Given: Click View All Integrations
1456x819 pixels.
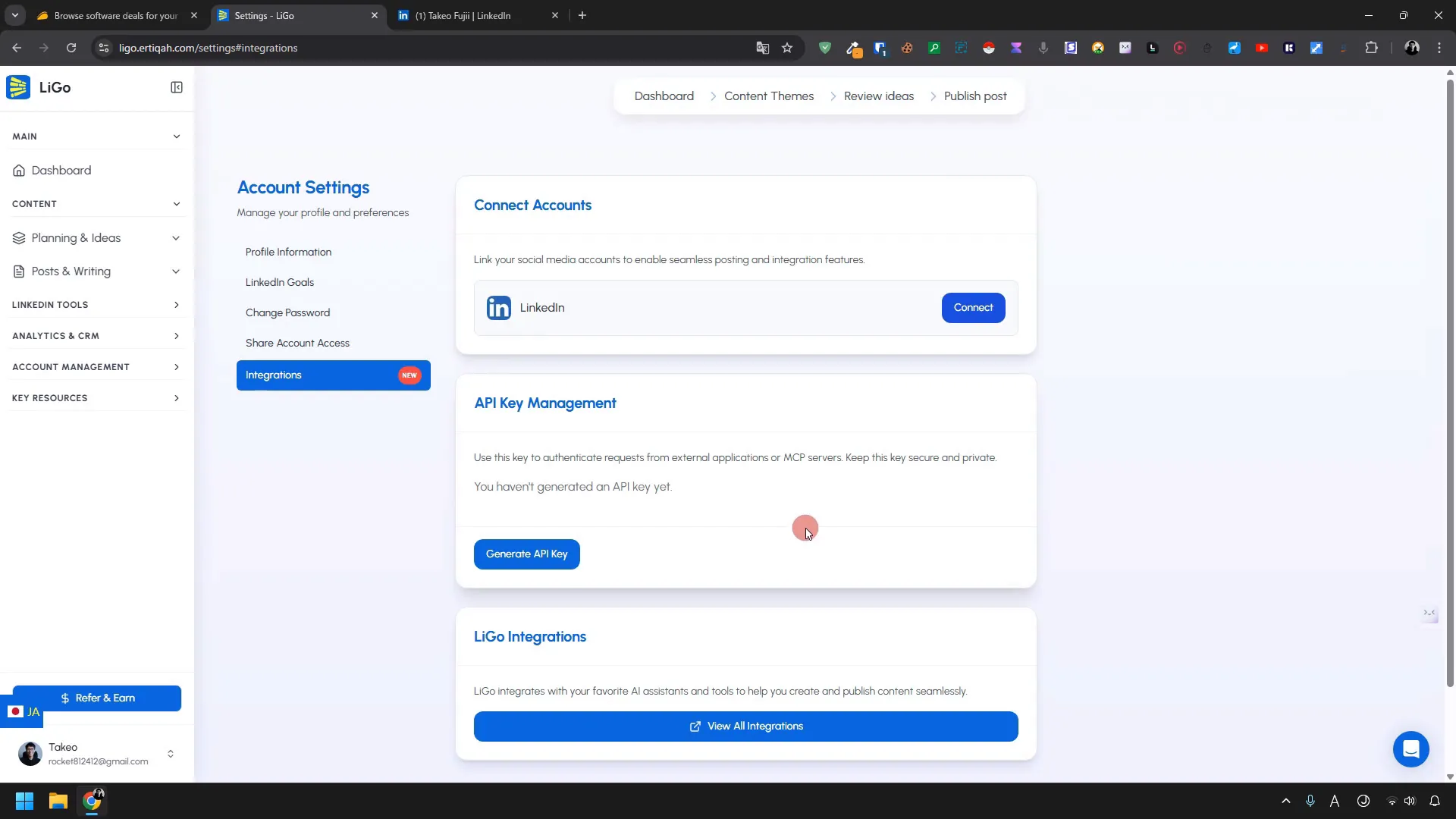Looking at the screenshot, I should 746,726.
